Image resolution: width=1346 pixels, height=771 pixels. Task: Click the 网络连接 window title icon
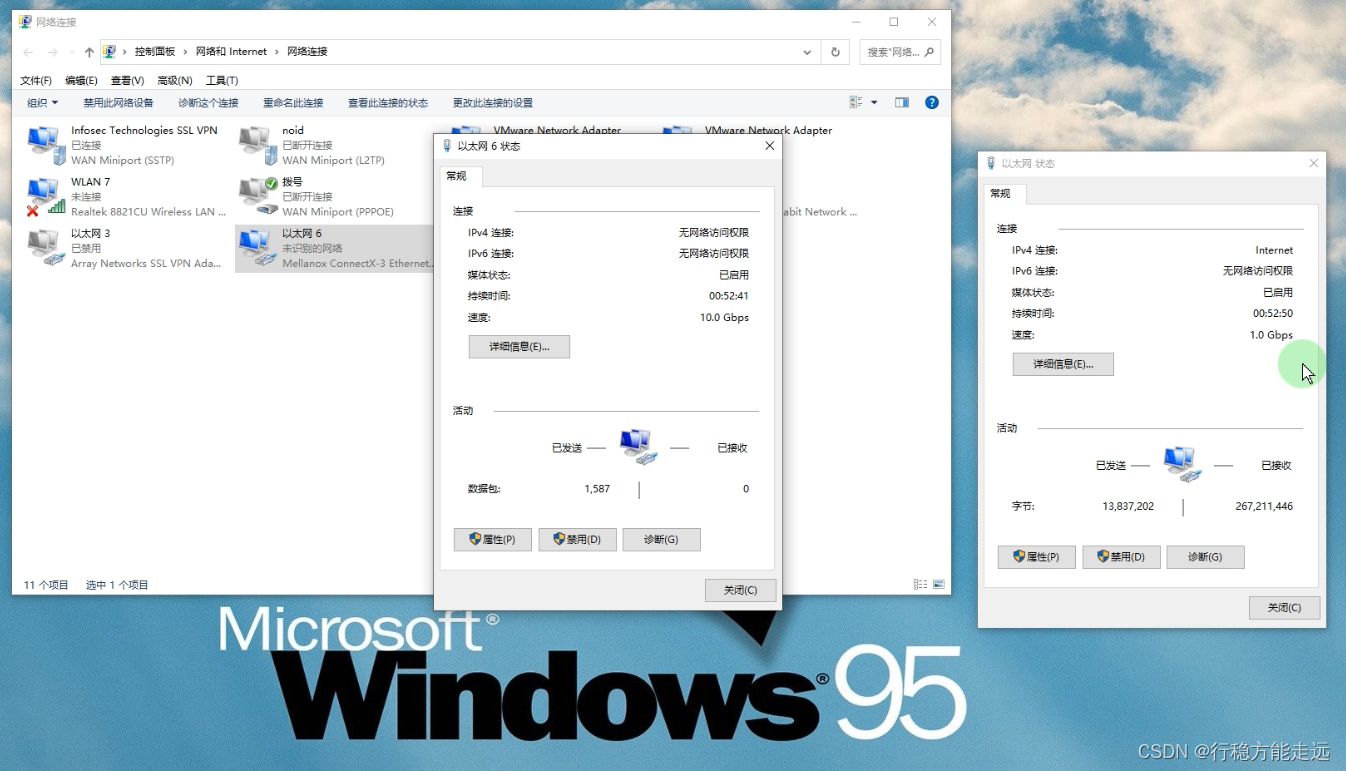point(25,22)
